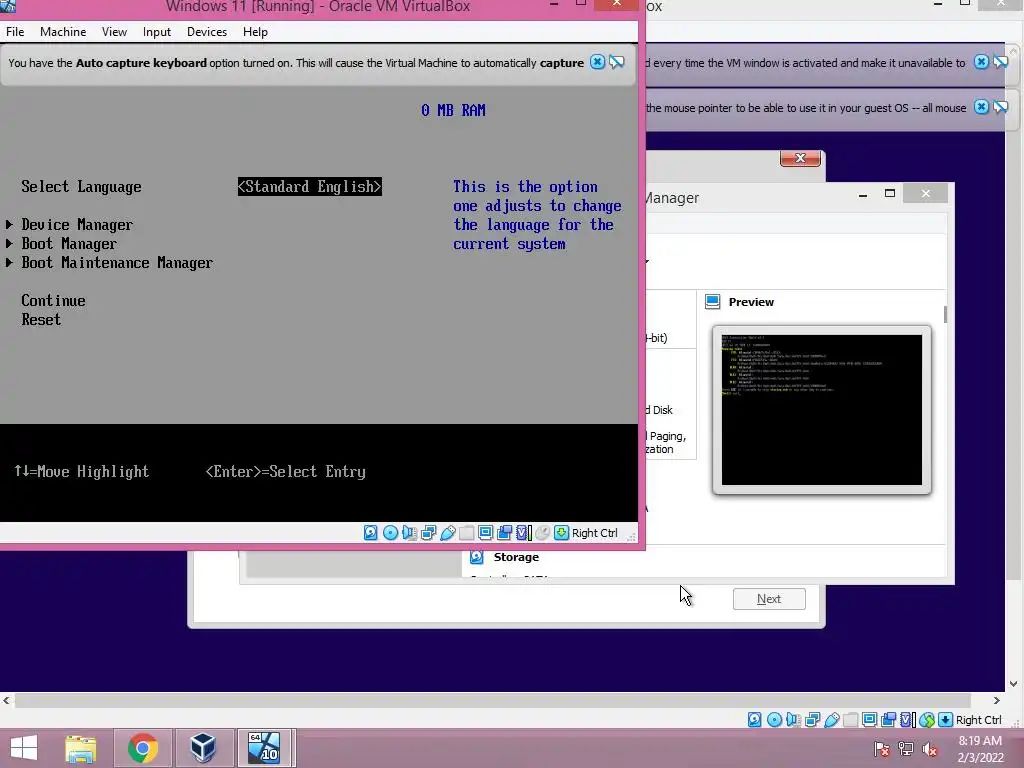Close the wizard dialog with red X
The height and width of the screenshot is (768, 1024).
point(800,158)
